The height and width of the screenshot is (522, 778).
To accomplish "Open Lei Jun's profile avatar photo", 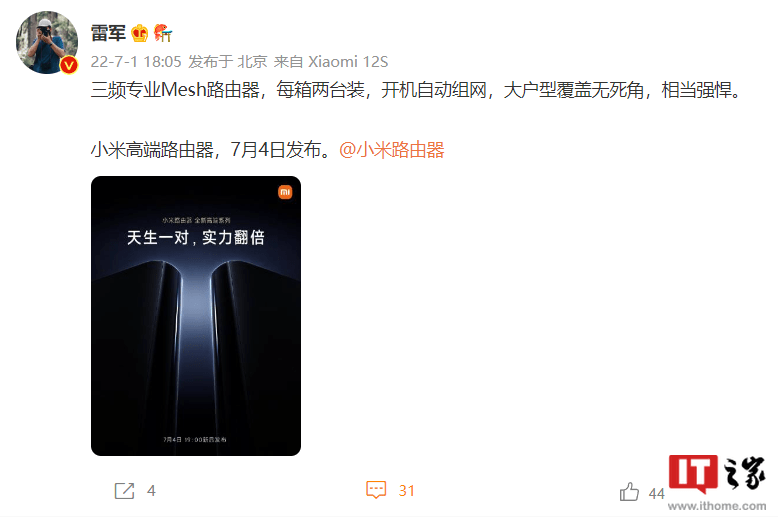I will click(x=47, y=43).
